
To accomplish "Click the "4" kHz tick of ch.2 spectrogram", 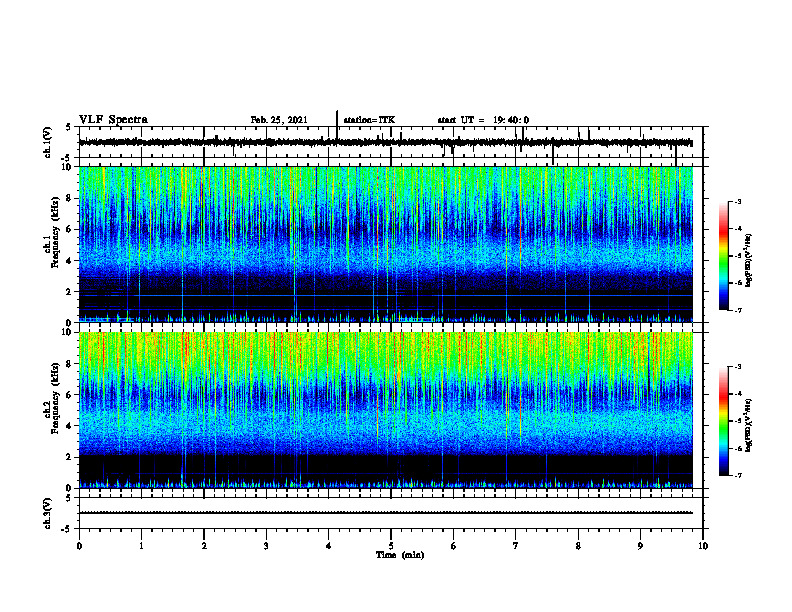I will click(x=70, y=426).
